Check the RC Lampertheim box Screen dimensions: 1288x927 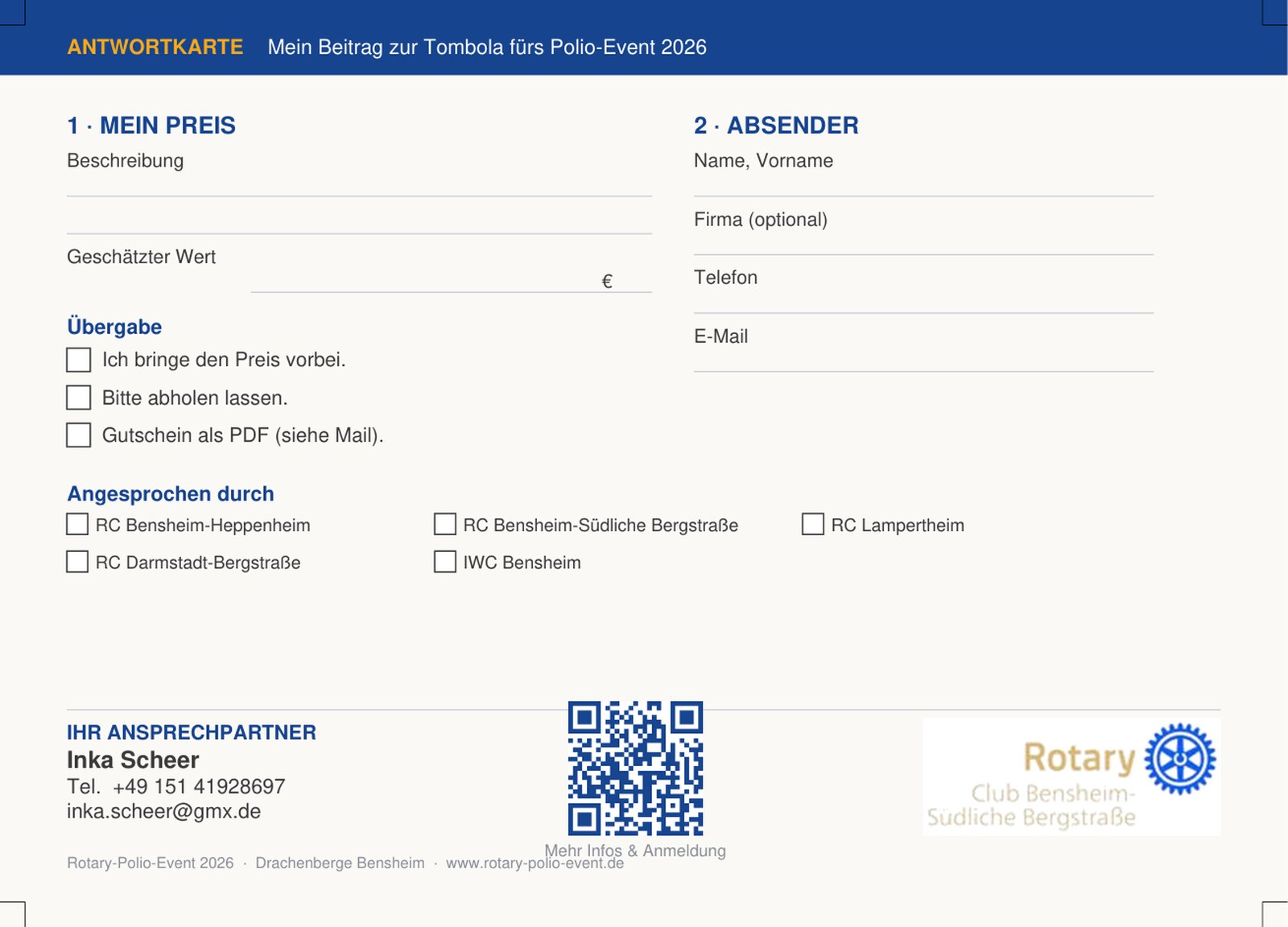813,525
